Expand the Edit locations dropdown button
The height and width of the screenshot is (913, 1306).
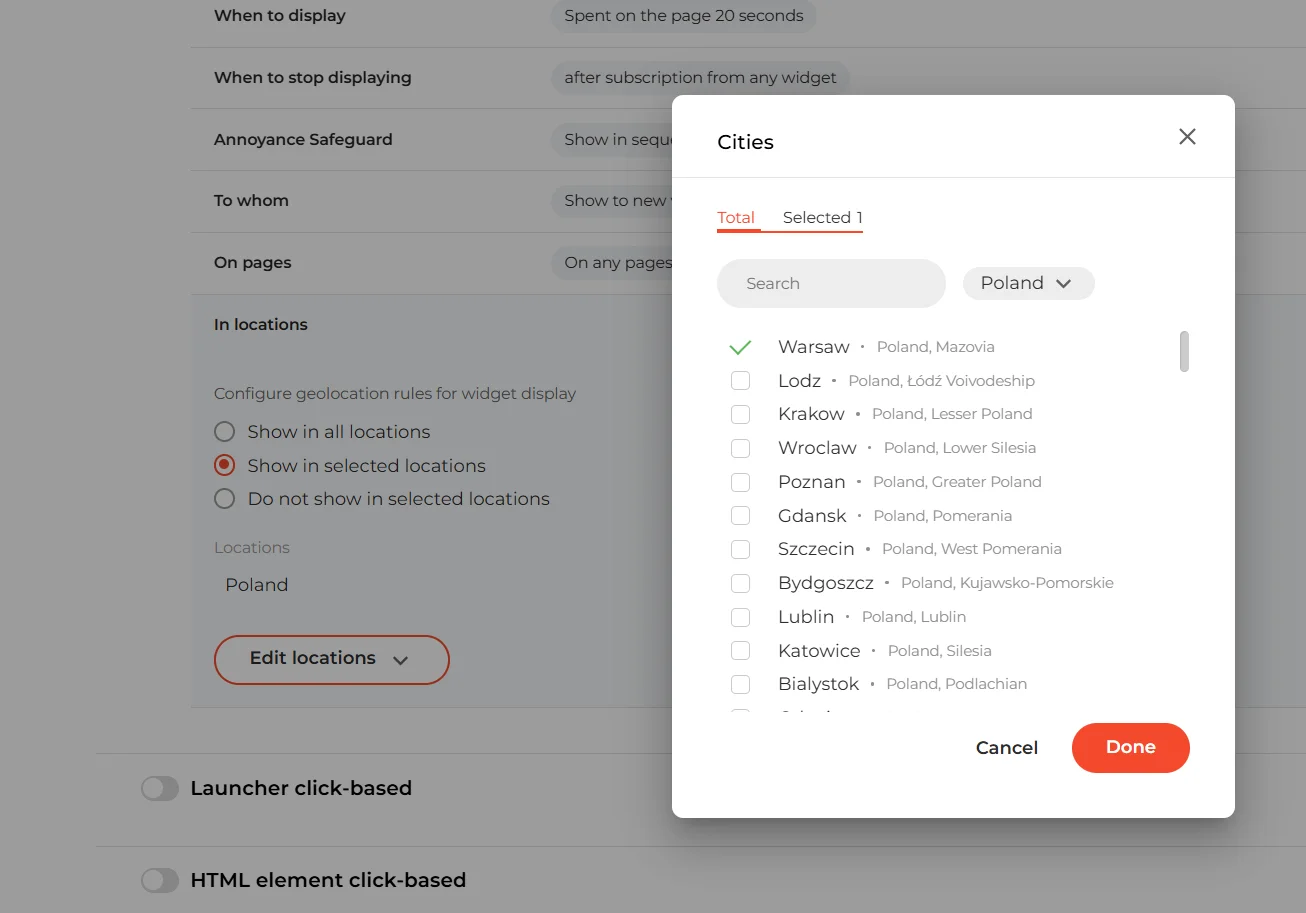pyautogui.click(x=331, y=659)
